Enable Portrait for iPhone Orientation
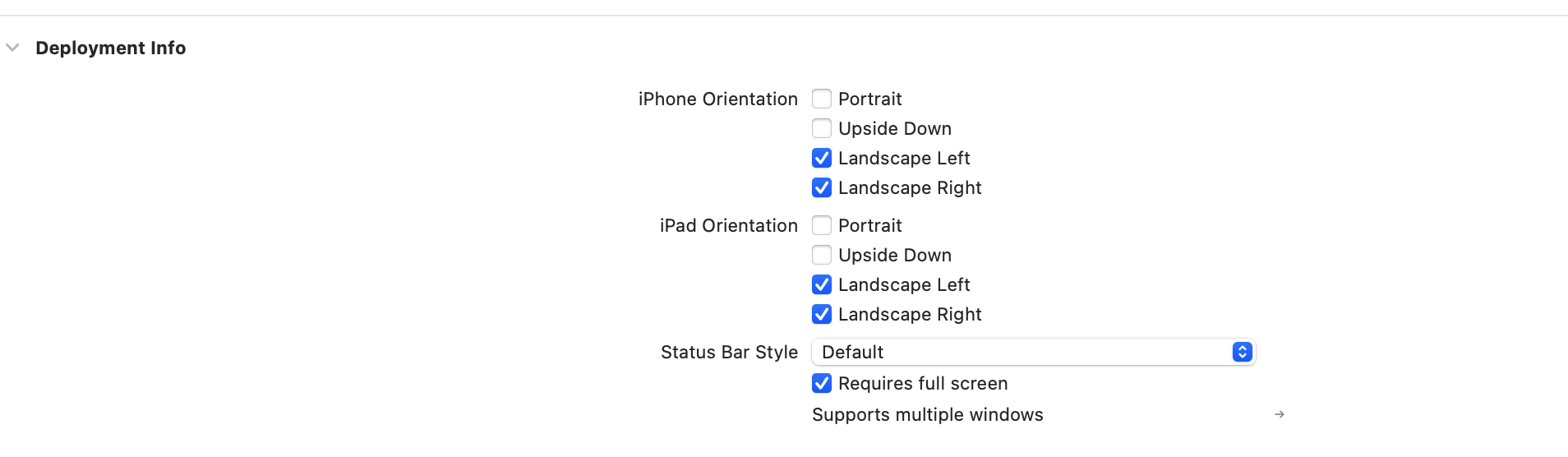Screen dimensions: 1568x457 [822, 99]
